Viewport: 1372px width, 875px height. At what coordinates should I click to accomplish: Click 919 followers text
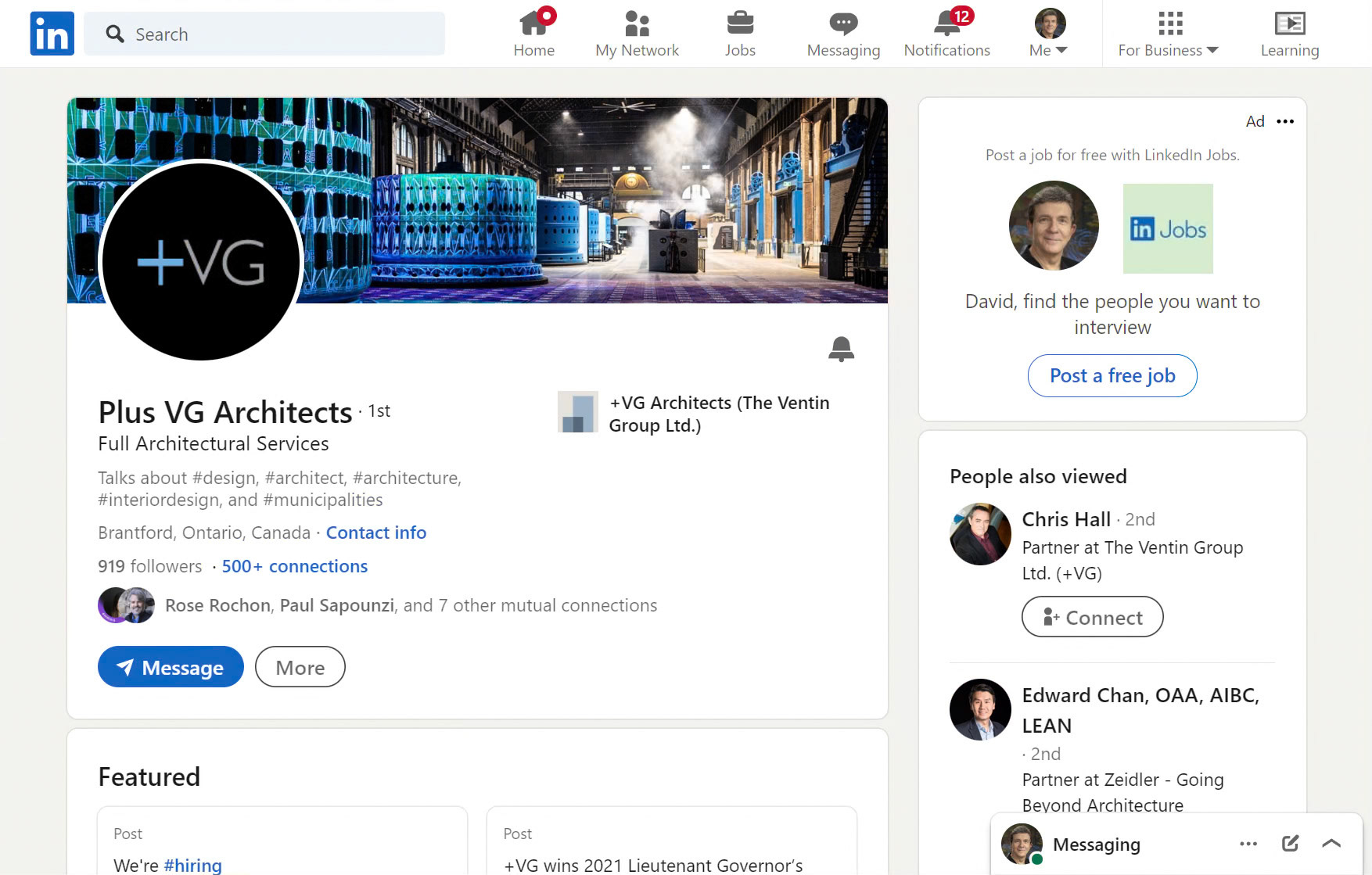[x=149, y=566]
